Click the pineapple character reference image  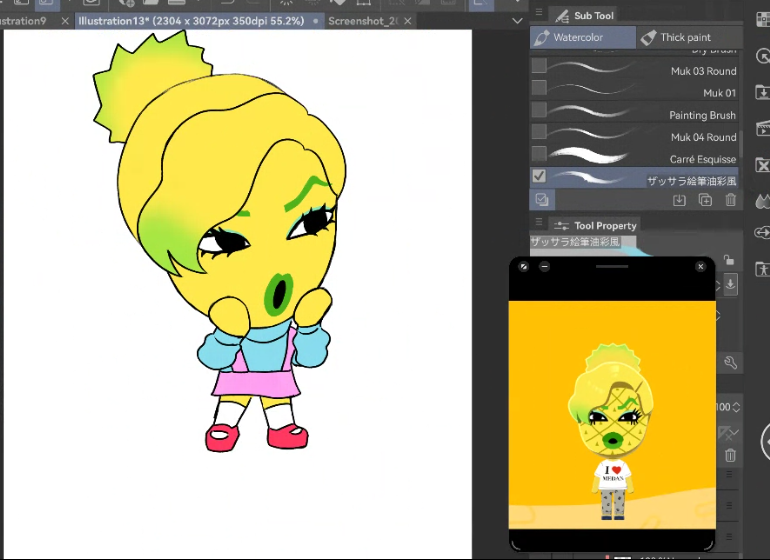click(612, 415)
